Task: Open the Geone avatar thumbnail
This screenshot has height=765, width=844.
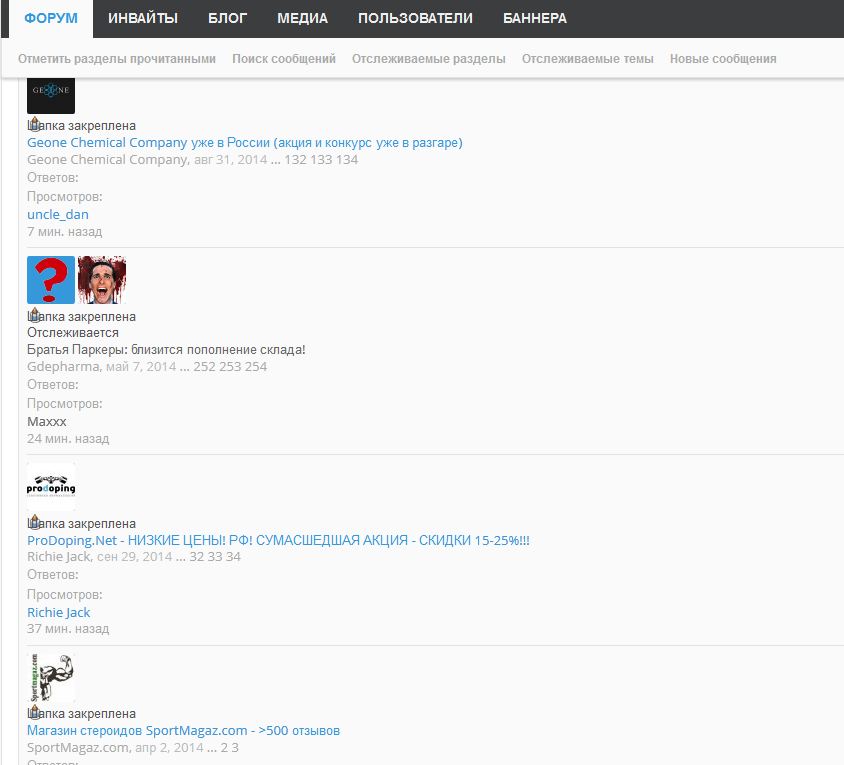Action: pyautogui.click(x=50, y=96)
